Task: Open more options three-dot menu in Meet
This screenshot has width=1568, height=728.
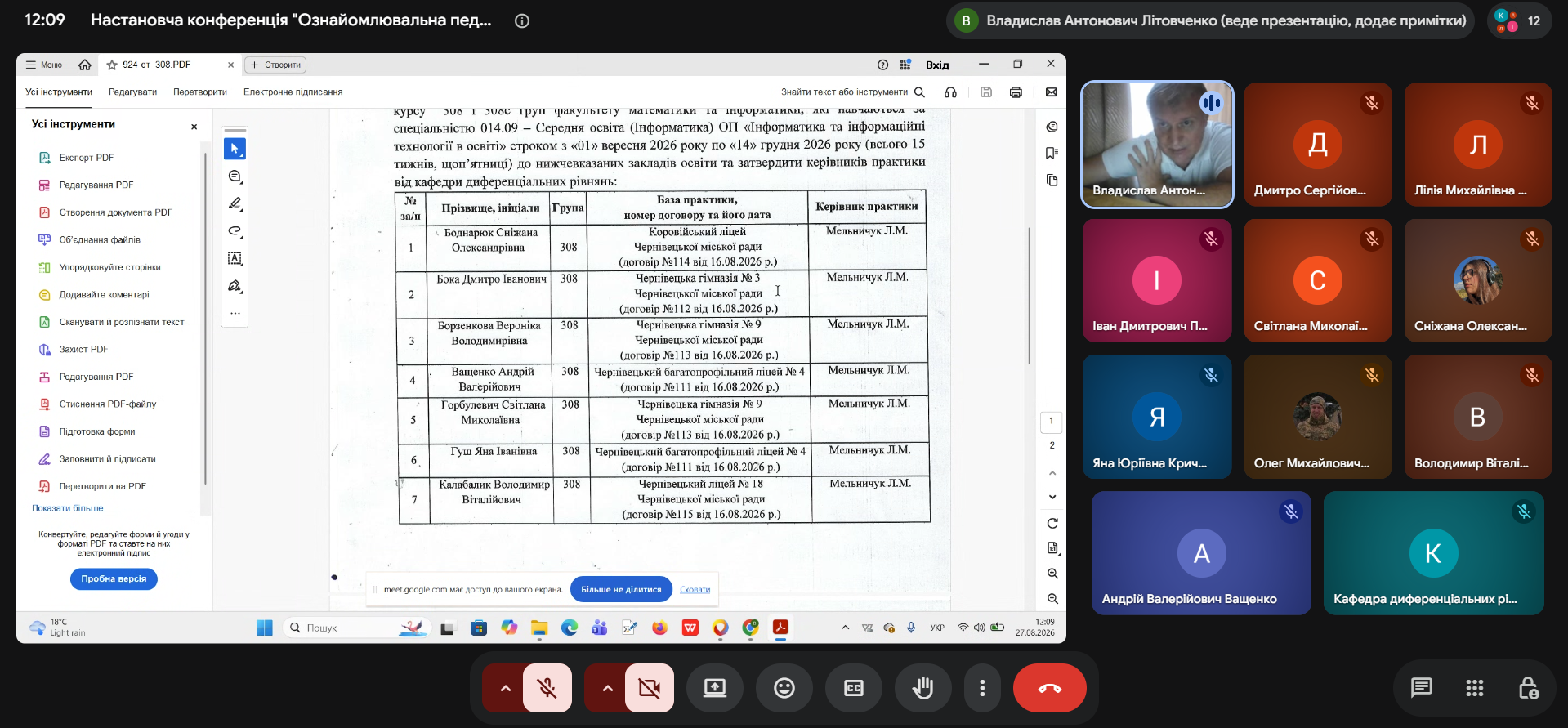Action: [982, 688]
